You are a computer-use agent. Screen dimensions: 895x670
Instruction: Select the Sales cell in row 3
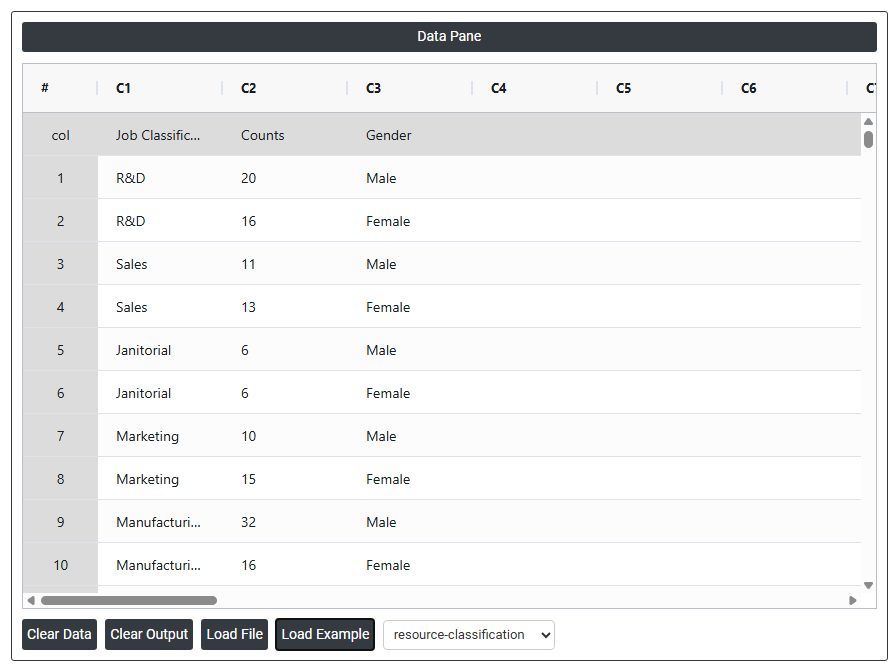tap(132, 264)
